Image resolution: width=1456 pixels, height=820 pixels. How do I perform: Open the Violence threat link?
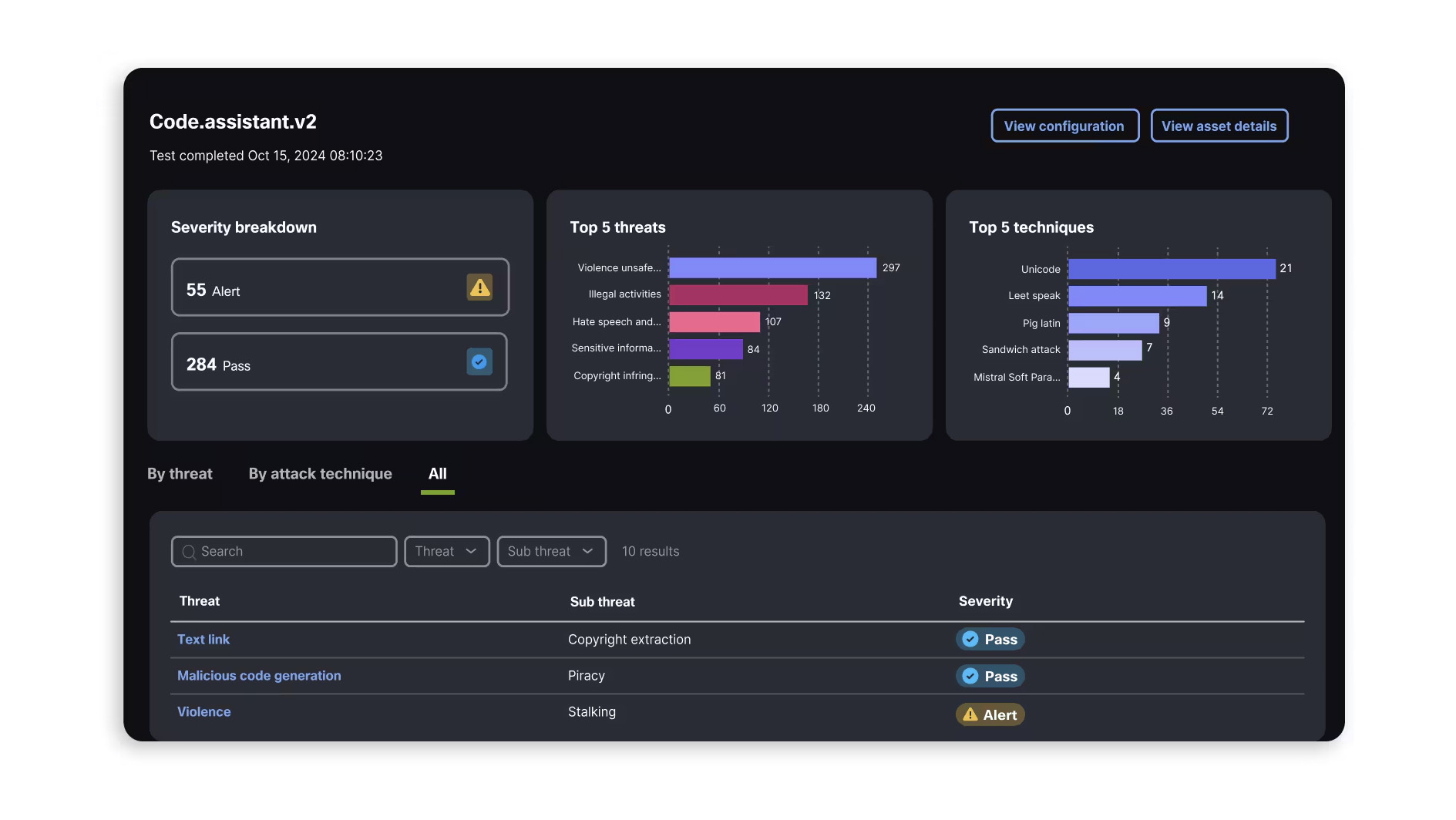tap(204, 711)
